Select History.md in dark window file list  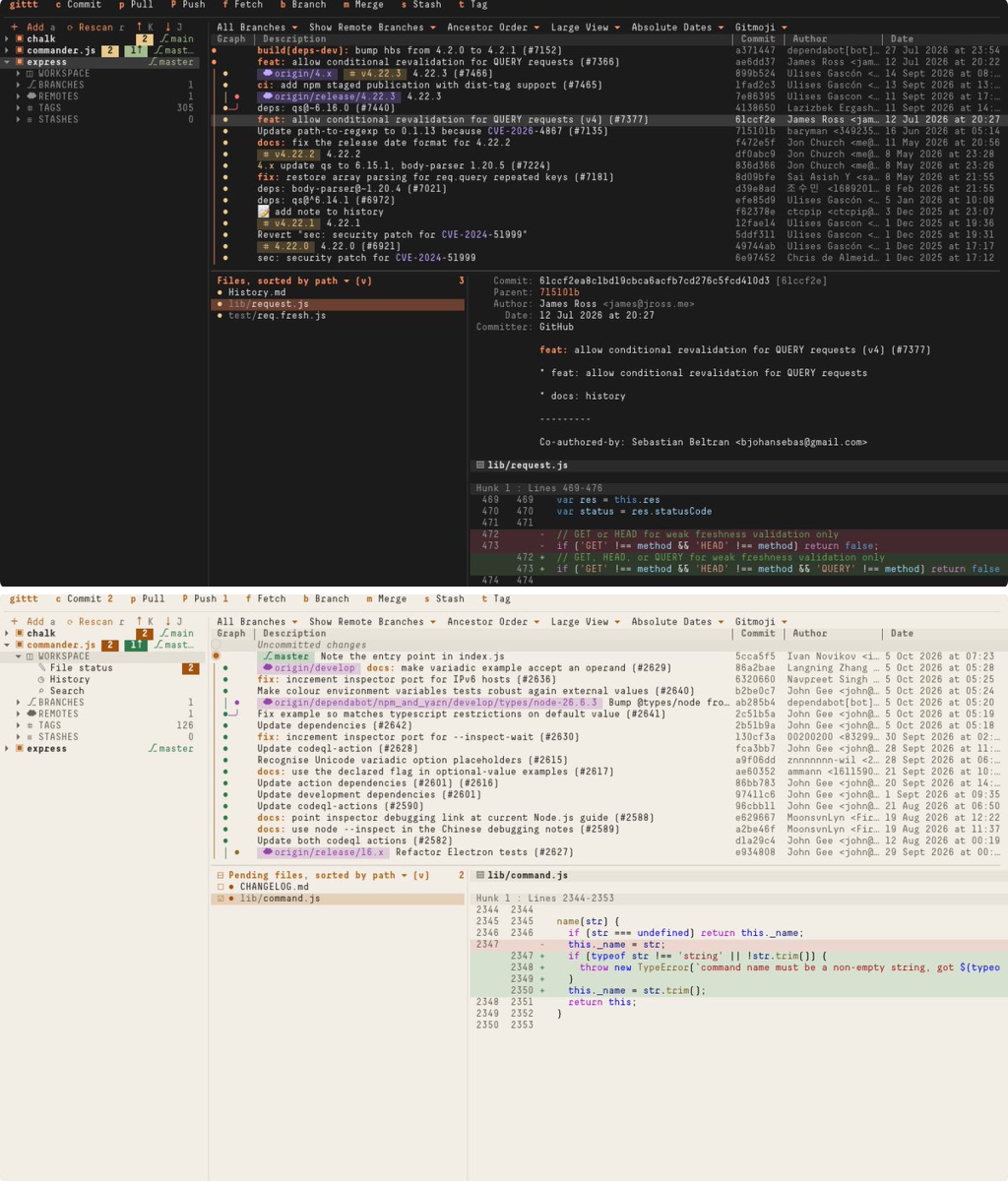(x=339, y=292)
